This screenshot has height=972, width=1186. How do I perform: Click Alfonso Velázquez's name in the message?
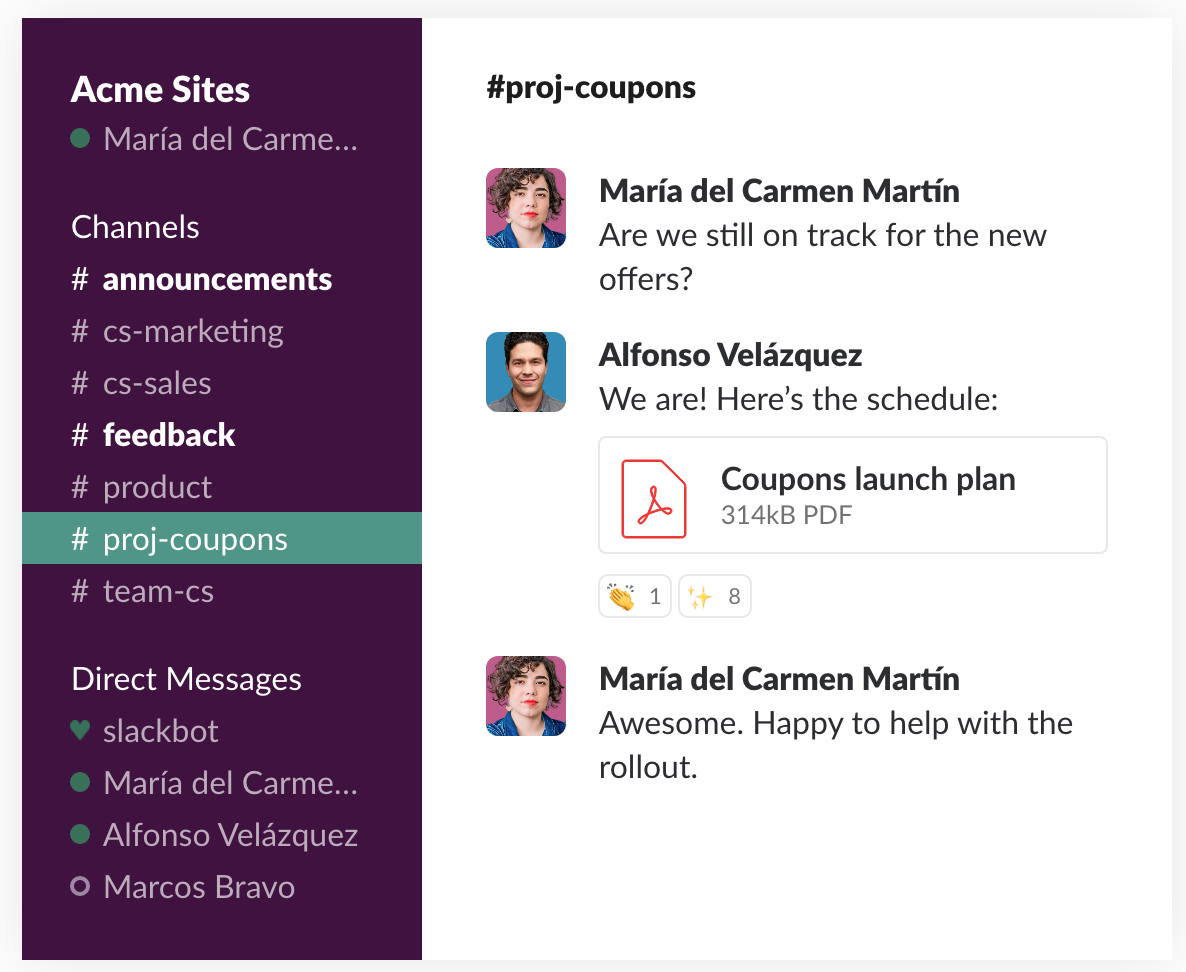730,355
